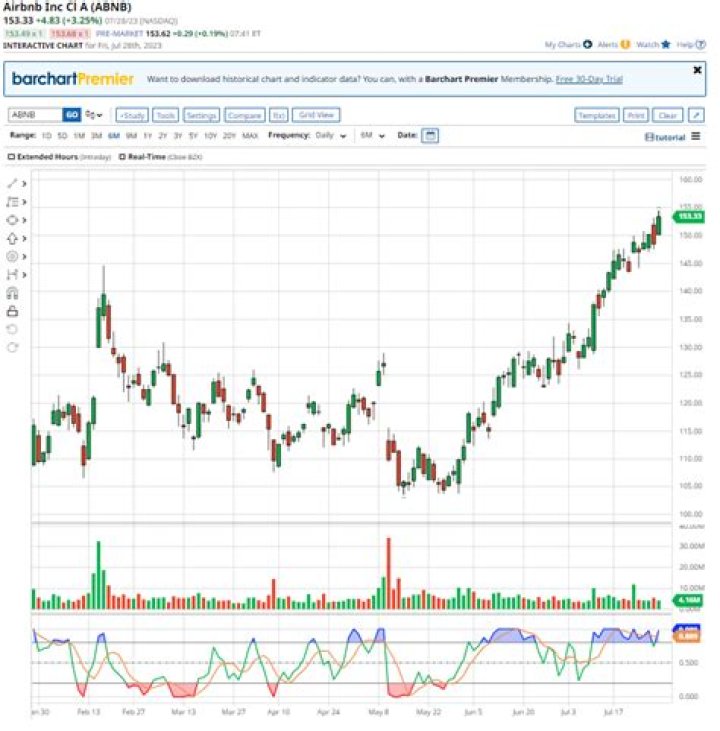The image size is (720, 731).
Task: Set range to MAX
Action: click(250, 136)
